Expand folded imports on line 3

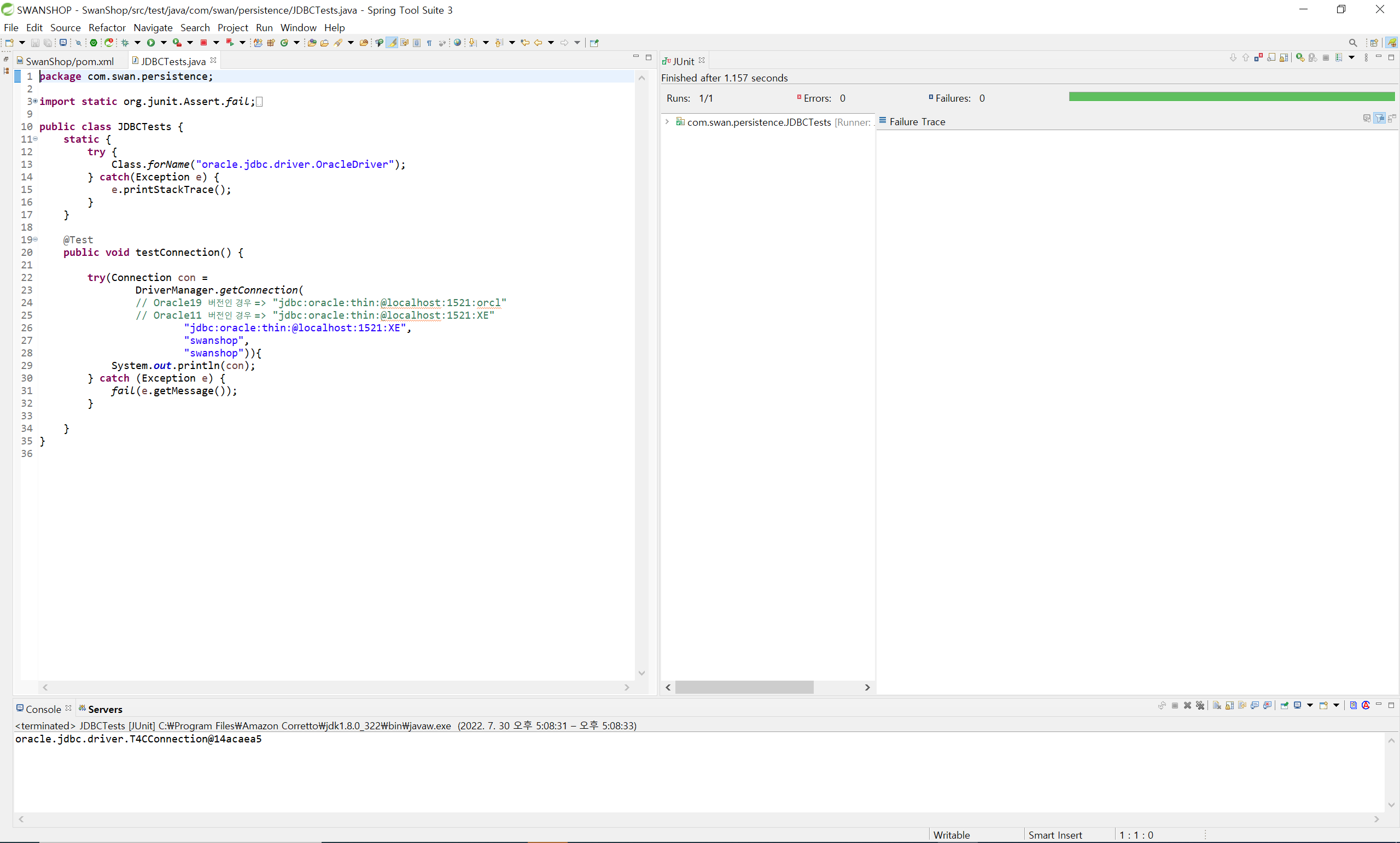point(35,101)
